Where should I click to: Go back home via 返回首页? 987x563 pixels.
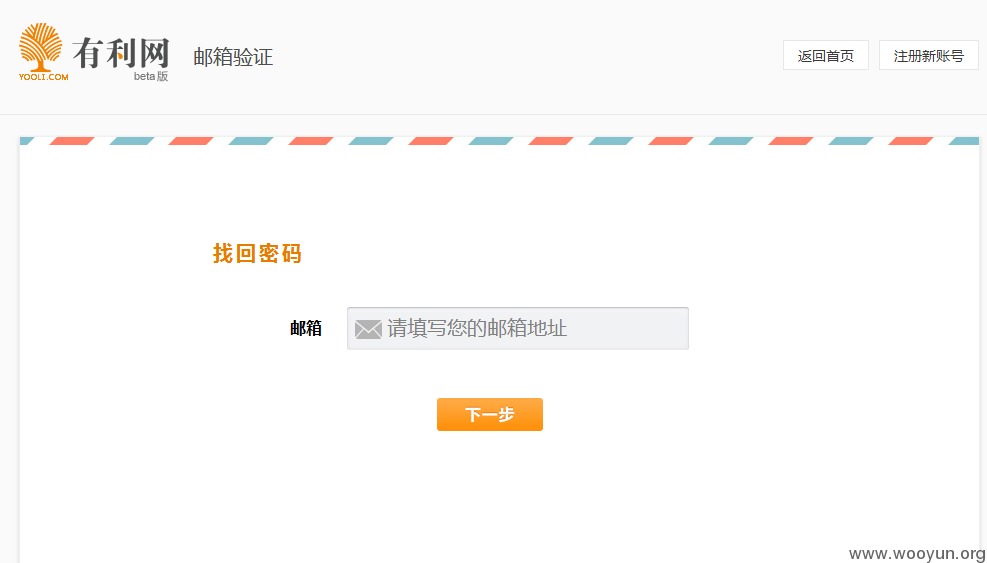click(826, 55)
